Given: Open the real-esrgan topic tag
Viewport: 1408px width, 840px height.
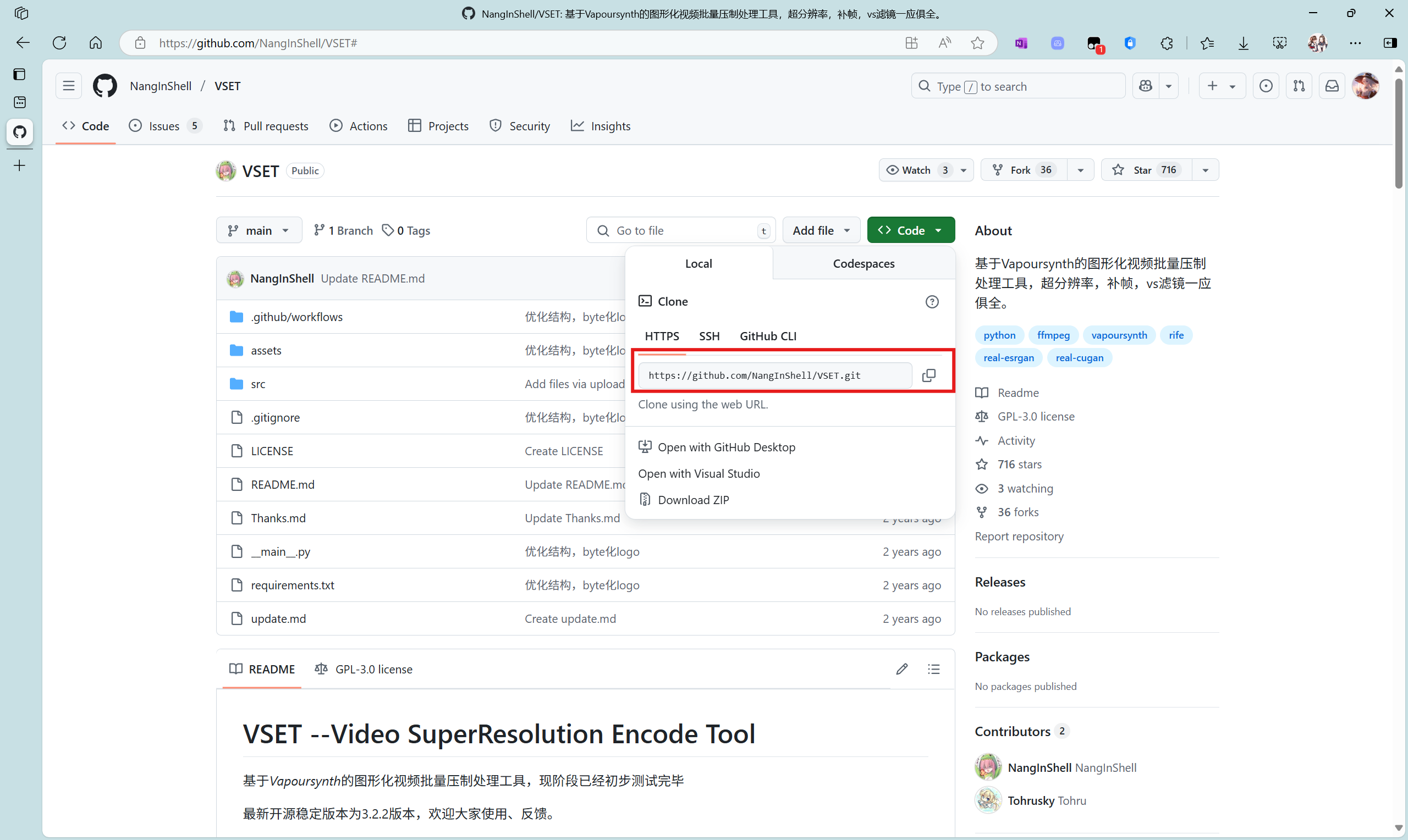Looking at the screenshot, I should click(1008, 358).
